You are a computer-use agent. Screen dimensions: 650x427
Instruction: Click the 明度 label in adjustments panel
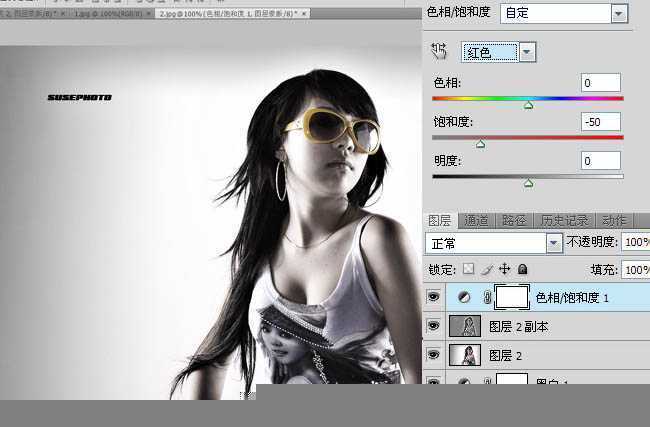[447, 160]
